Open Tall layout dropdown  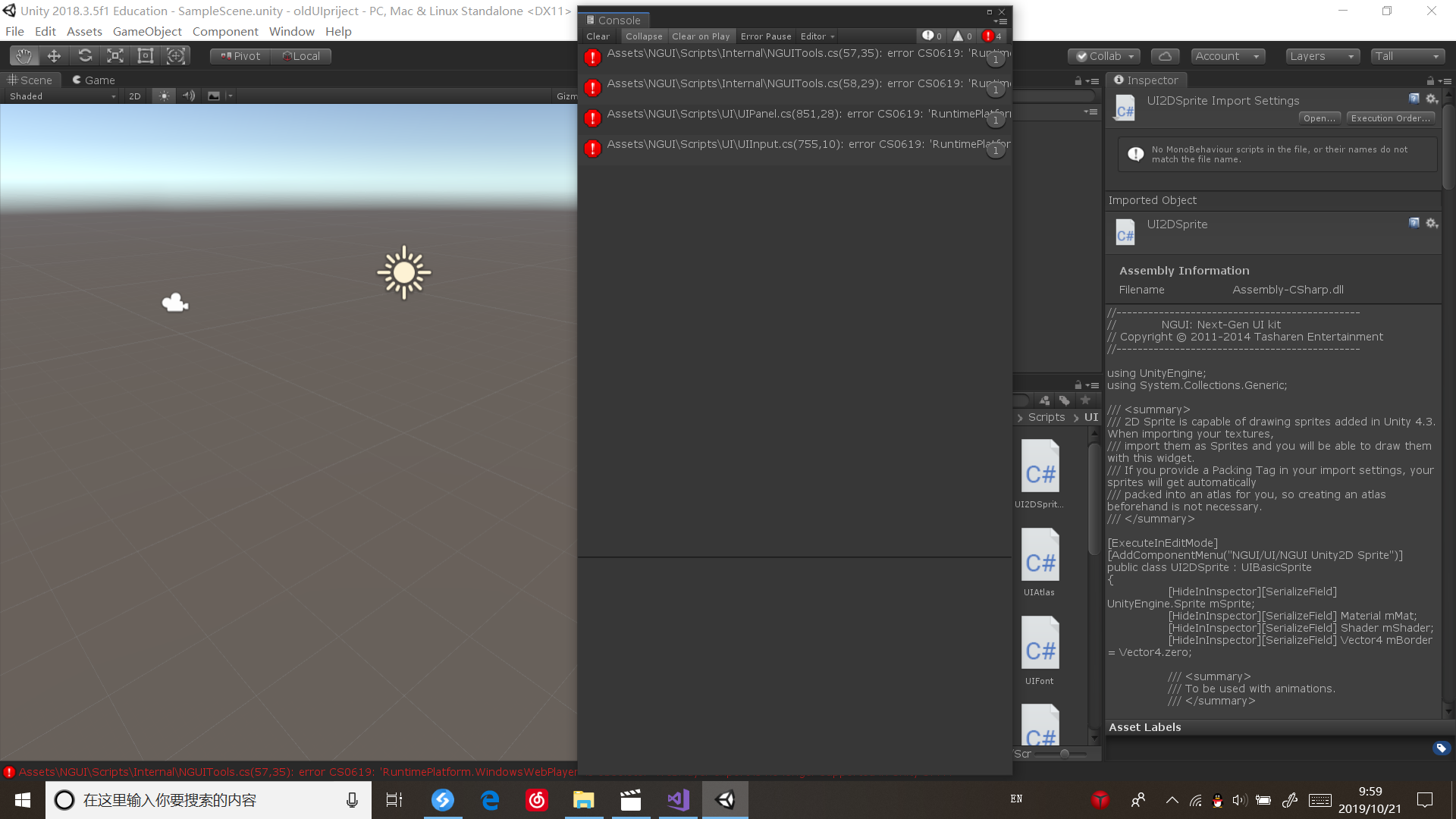[1407, 56]
